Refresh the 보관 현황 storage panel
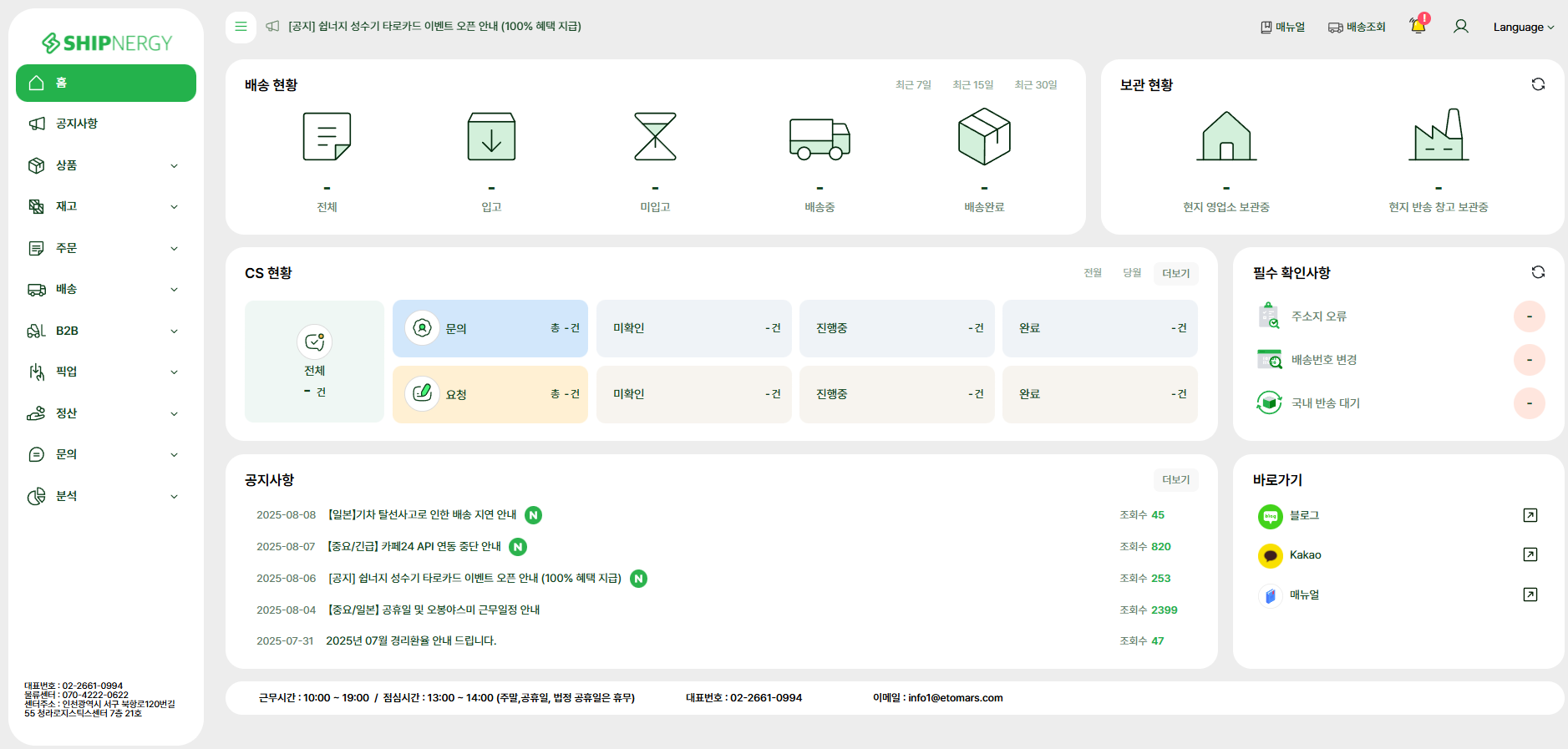Screen dimensions: 1568x749 click(x=1537, y=84)
